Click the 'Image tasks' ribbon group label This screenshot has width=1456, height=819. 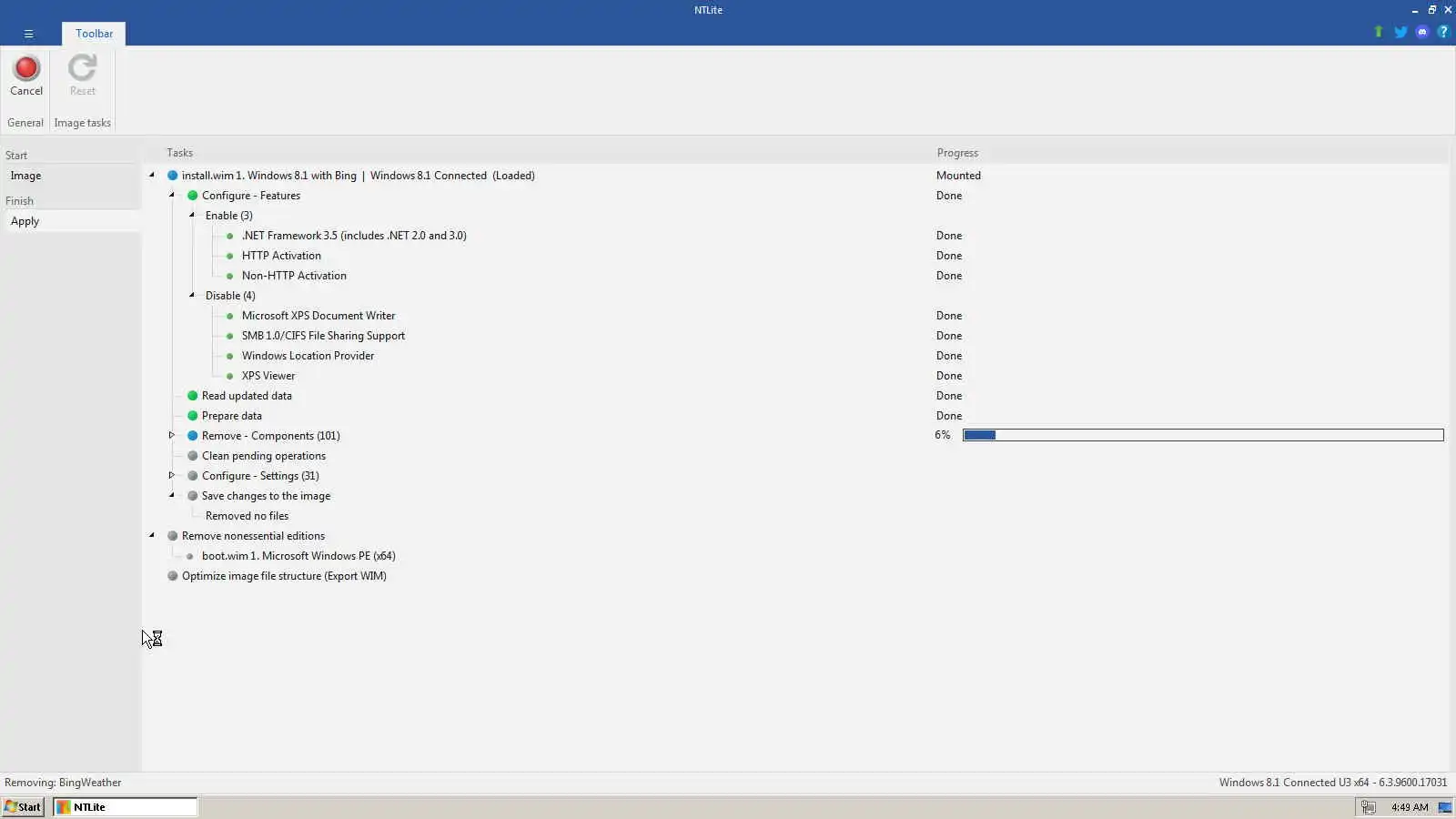click(83, 123)
